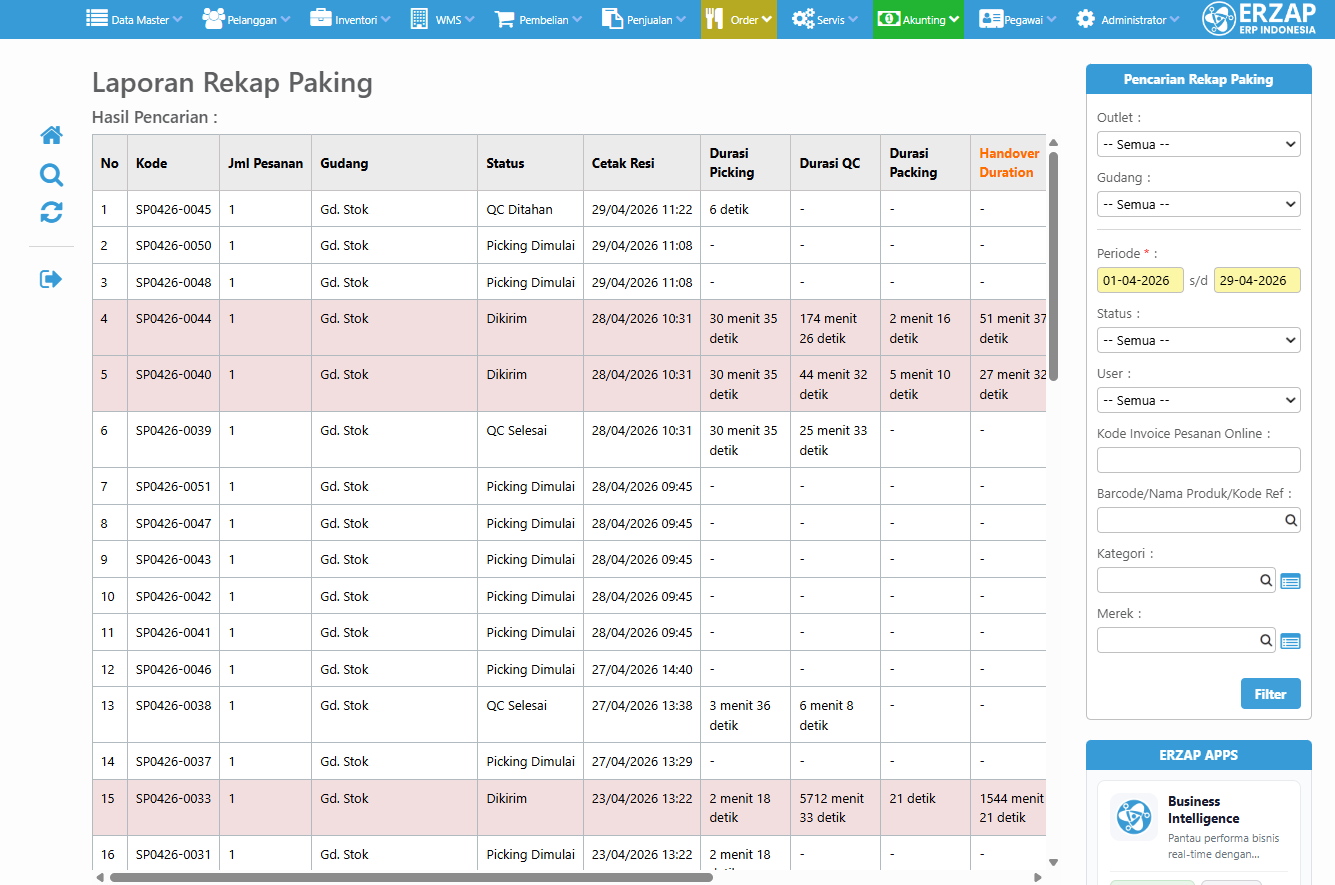Click the Refresh arrows icon in sidebar
Image resolution: width=1335 pixels, height=885 pixels.
[x=51, y=212]
